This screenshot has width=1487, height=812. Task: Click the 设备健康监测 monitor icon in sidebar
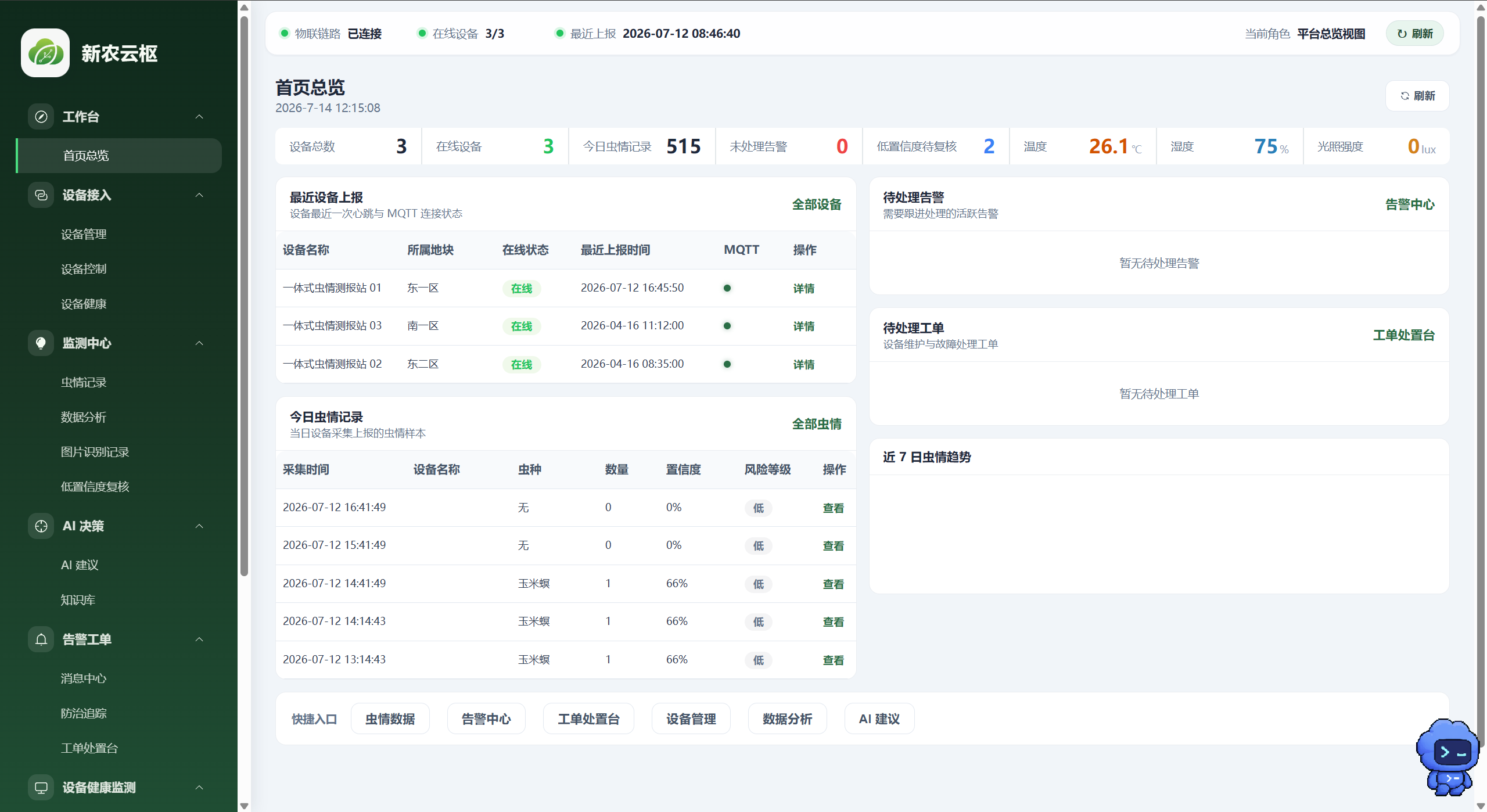41,788
